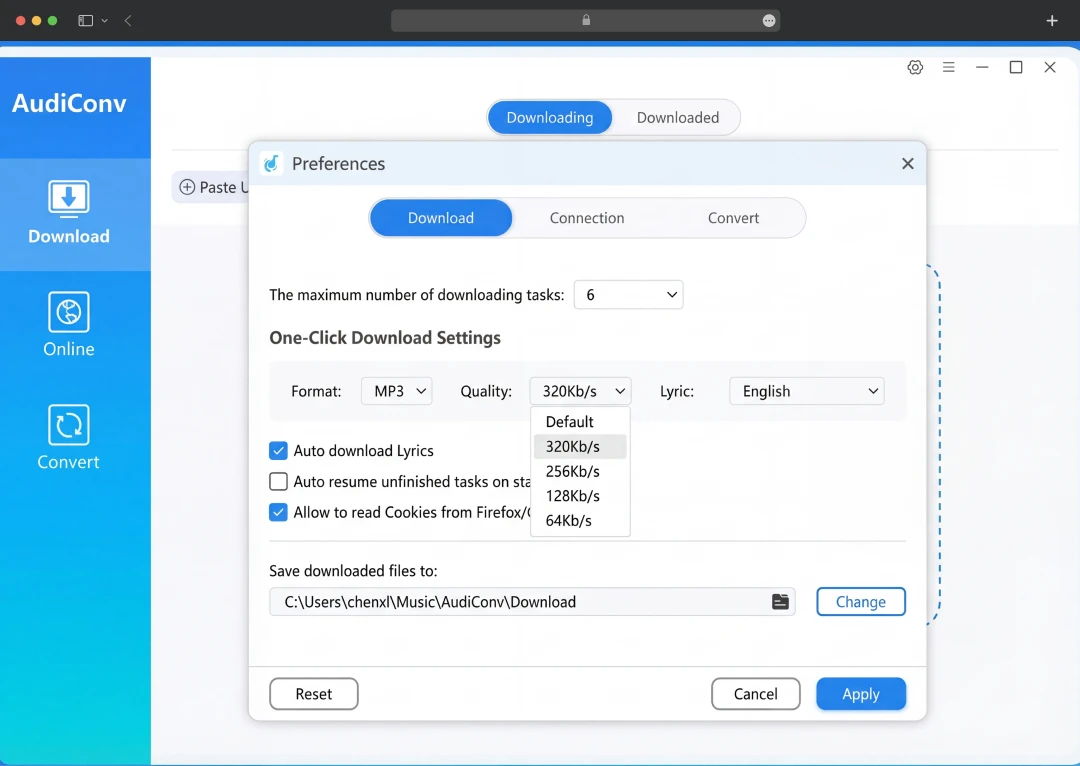Open the folder browse icon beside save path
1080x766 pixels.
click(781, 601)
